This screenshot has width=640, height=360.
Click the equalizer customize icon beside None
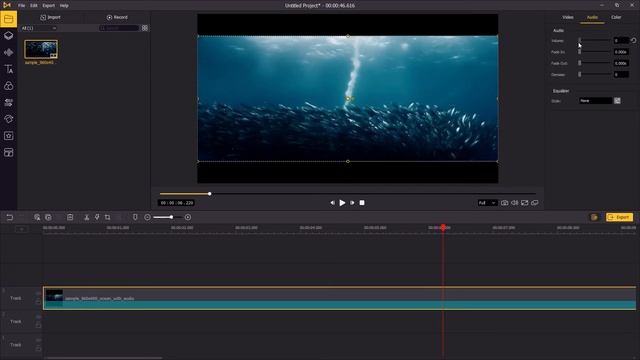617,101
